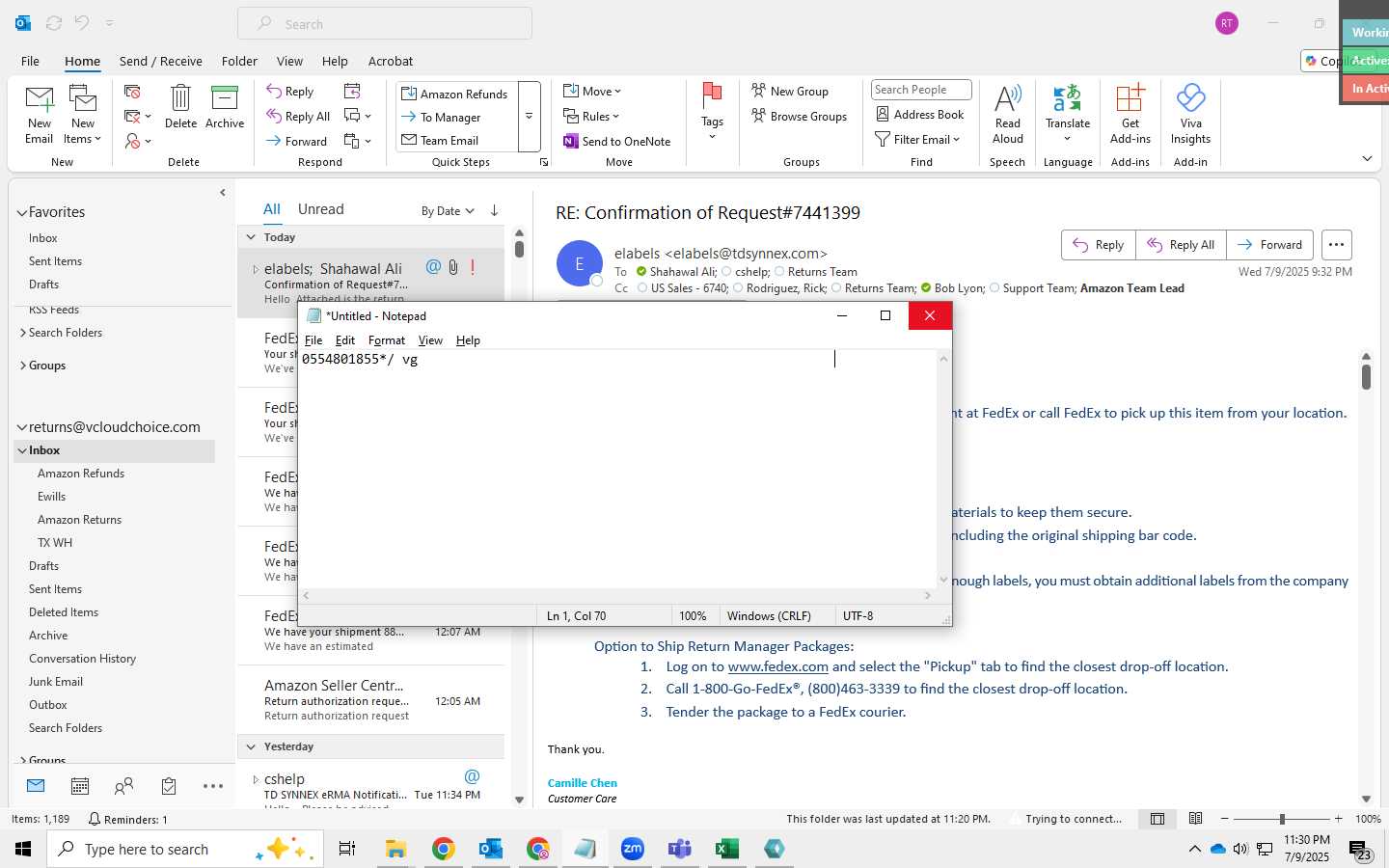Apply Amazon Refunds quick step

pos(454,94)
